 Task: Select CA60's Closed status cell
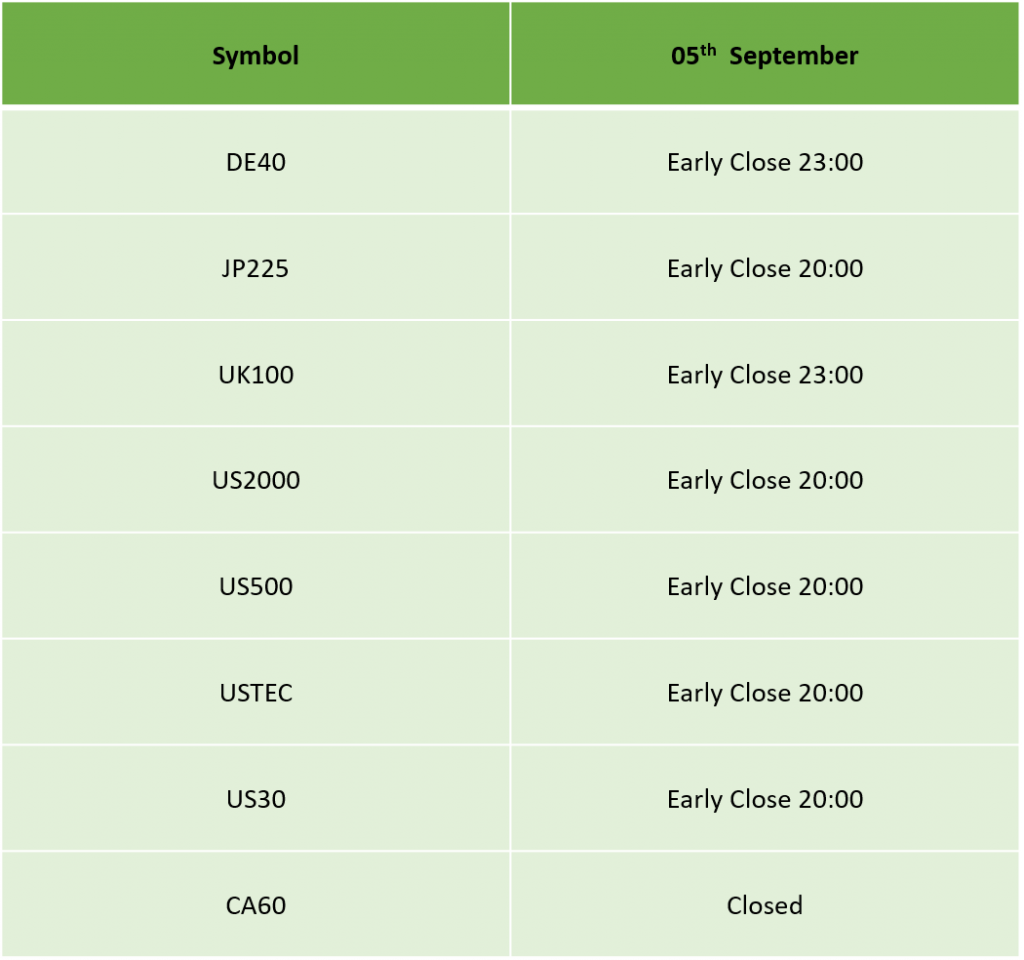point(765,905)
